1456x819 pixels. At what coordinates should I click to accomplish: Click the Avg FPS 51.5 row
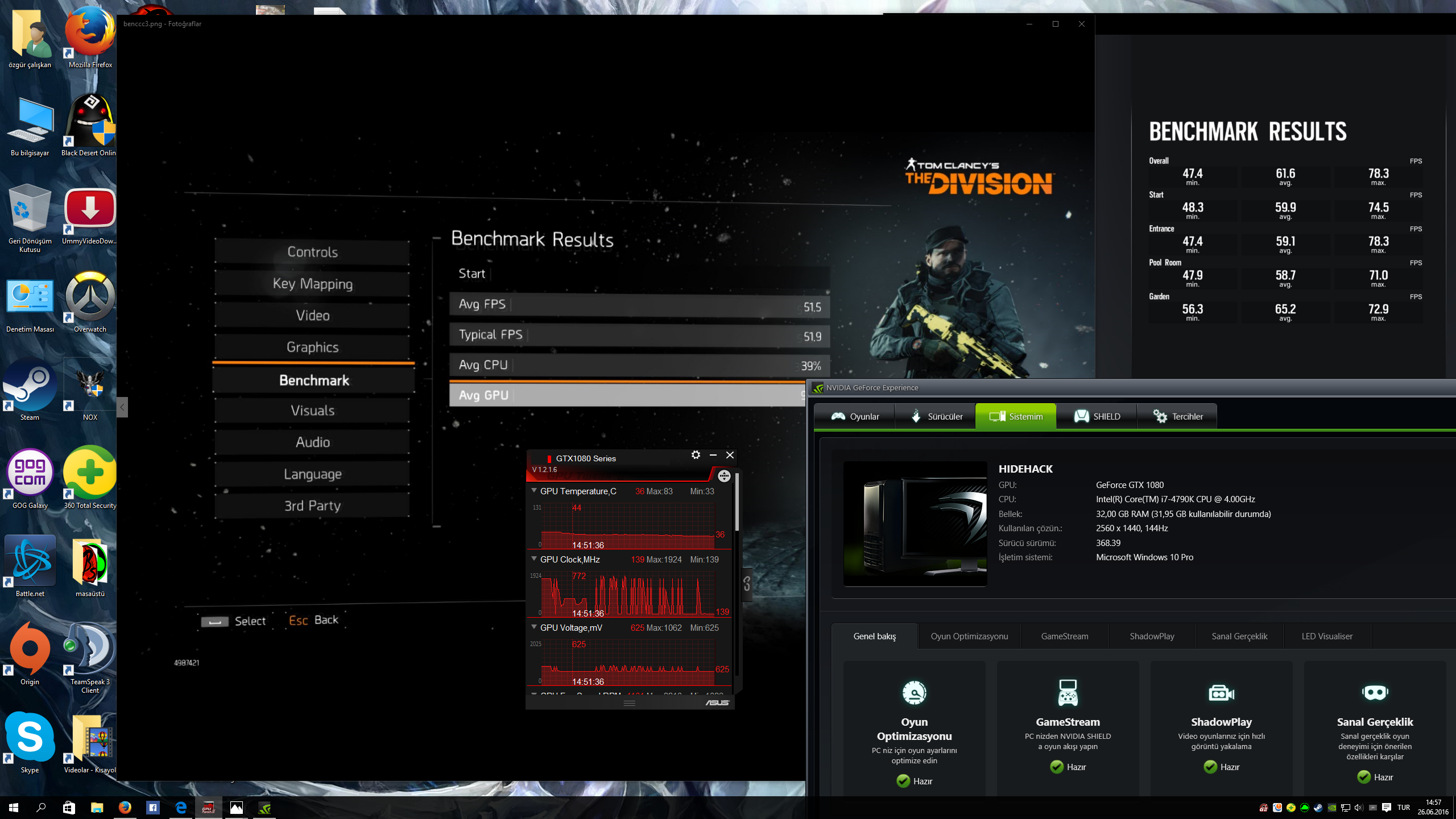640,305
